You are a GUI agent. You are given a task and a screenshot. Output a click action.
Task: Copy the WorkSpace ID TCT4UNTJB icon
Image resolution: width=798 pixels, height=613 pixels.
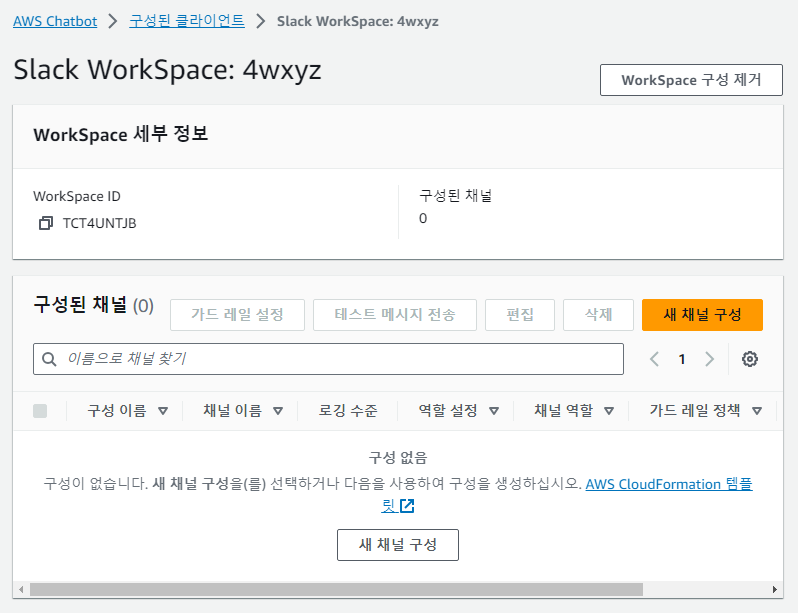pyautogui.click(x=46, y=223)
